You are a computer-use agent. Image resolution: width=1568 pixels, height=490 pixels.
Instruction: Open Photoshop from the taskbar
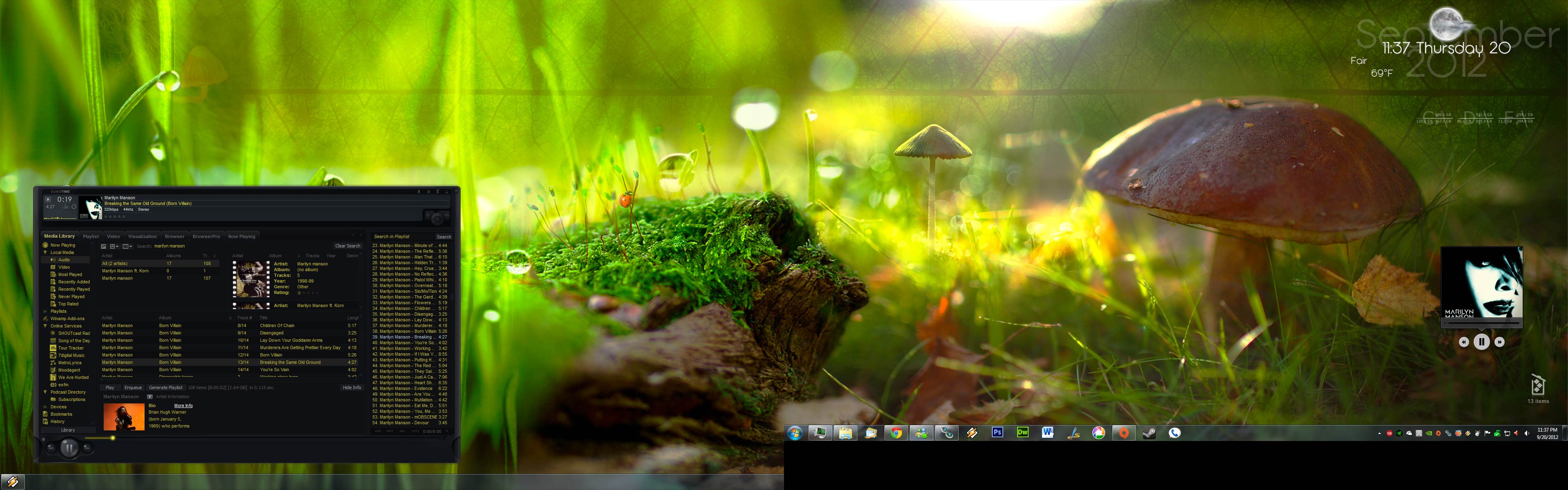tap(997, 433)
